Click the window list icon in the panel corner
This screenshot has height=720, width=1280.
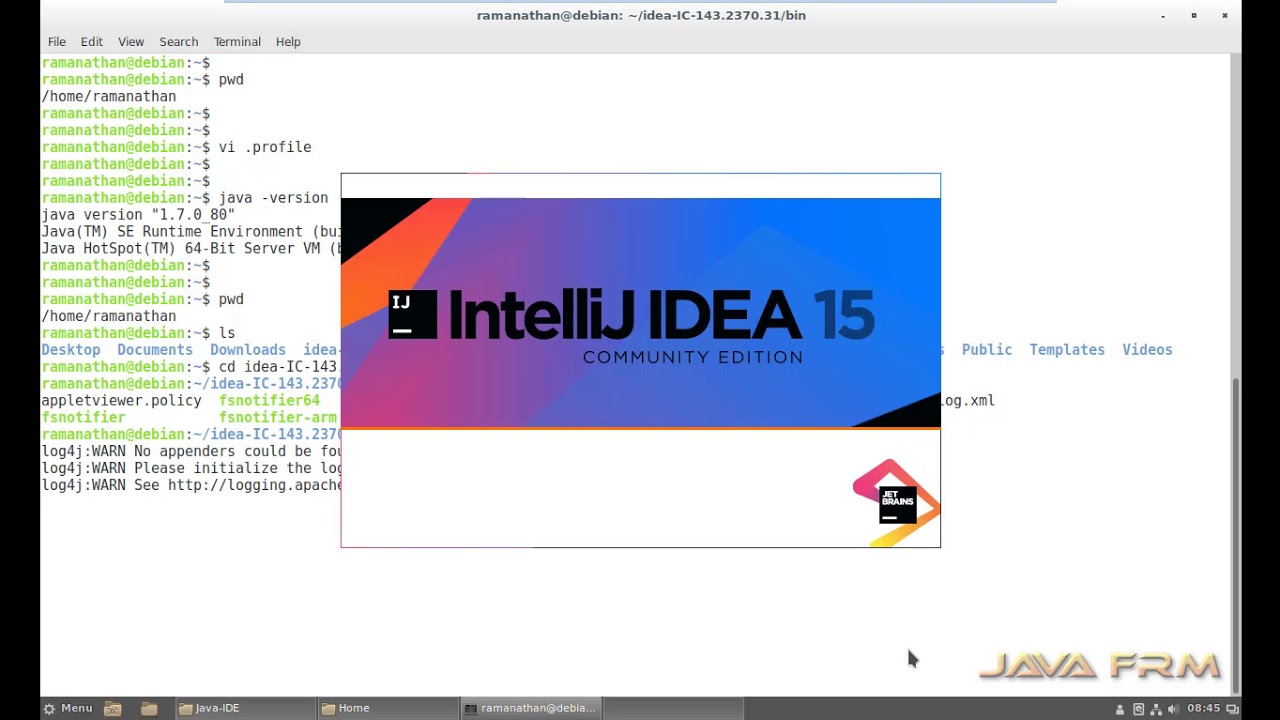(1232, 709)
